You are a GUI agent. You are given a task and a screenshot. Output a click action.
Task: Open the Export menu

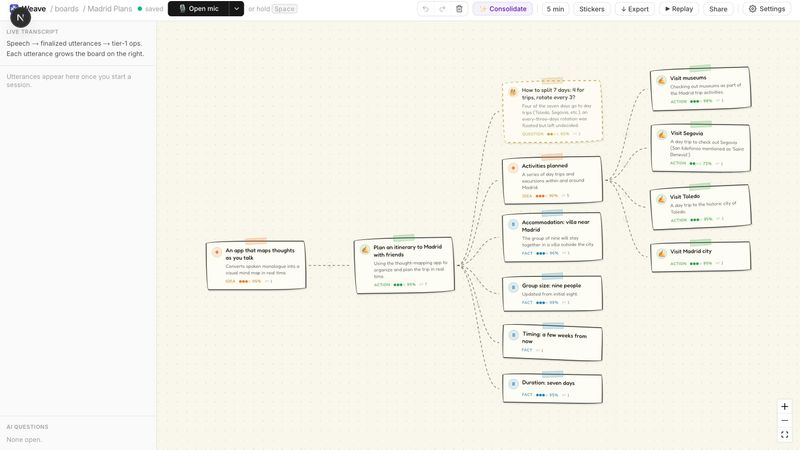635,9
